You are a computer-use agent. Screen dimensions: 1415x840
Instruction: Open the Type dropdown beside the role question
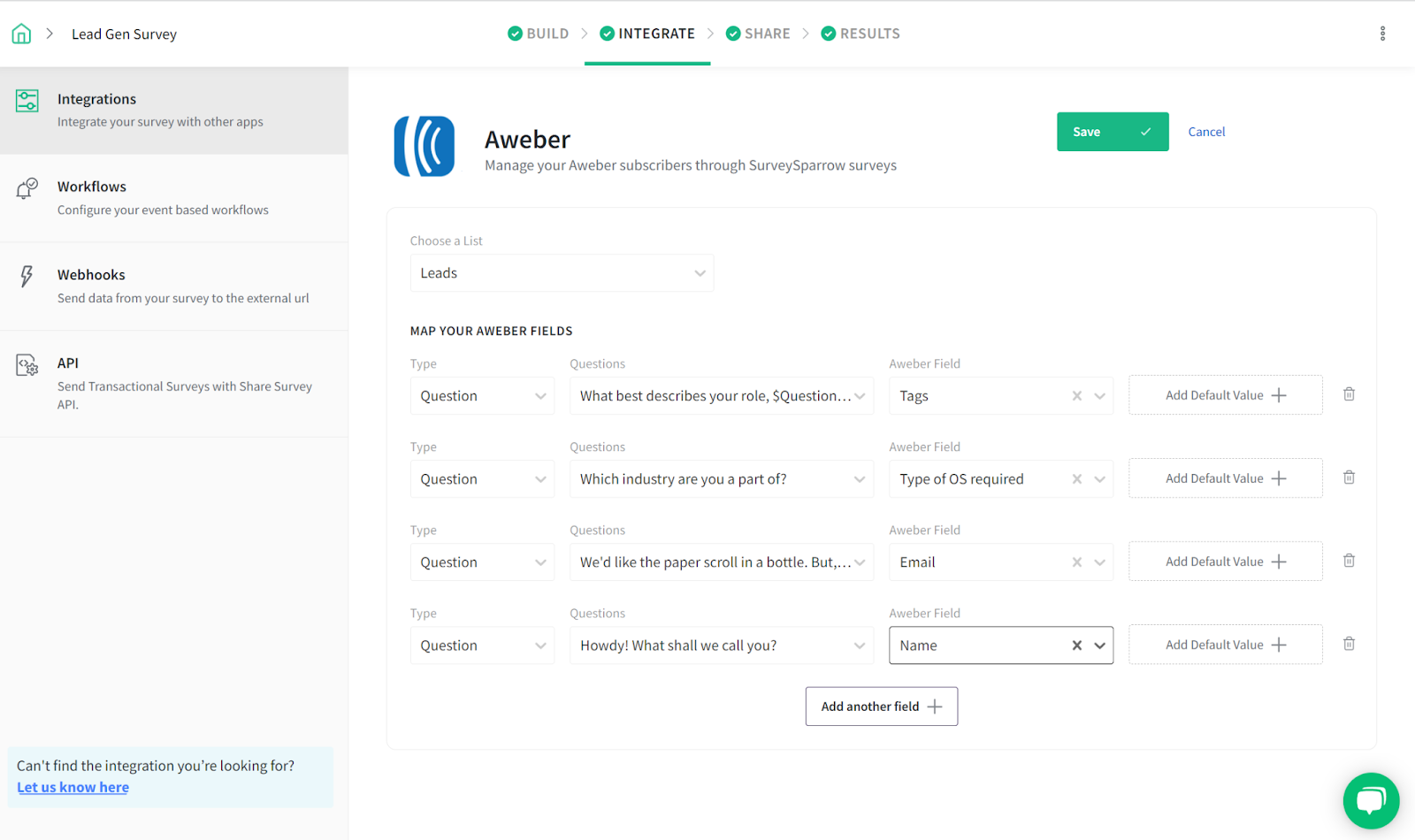pos(482,396)
